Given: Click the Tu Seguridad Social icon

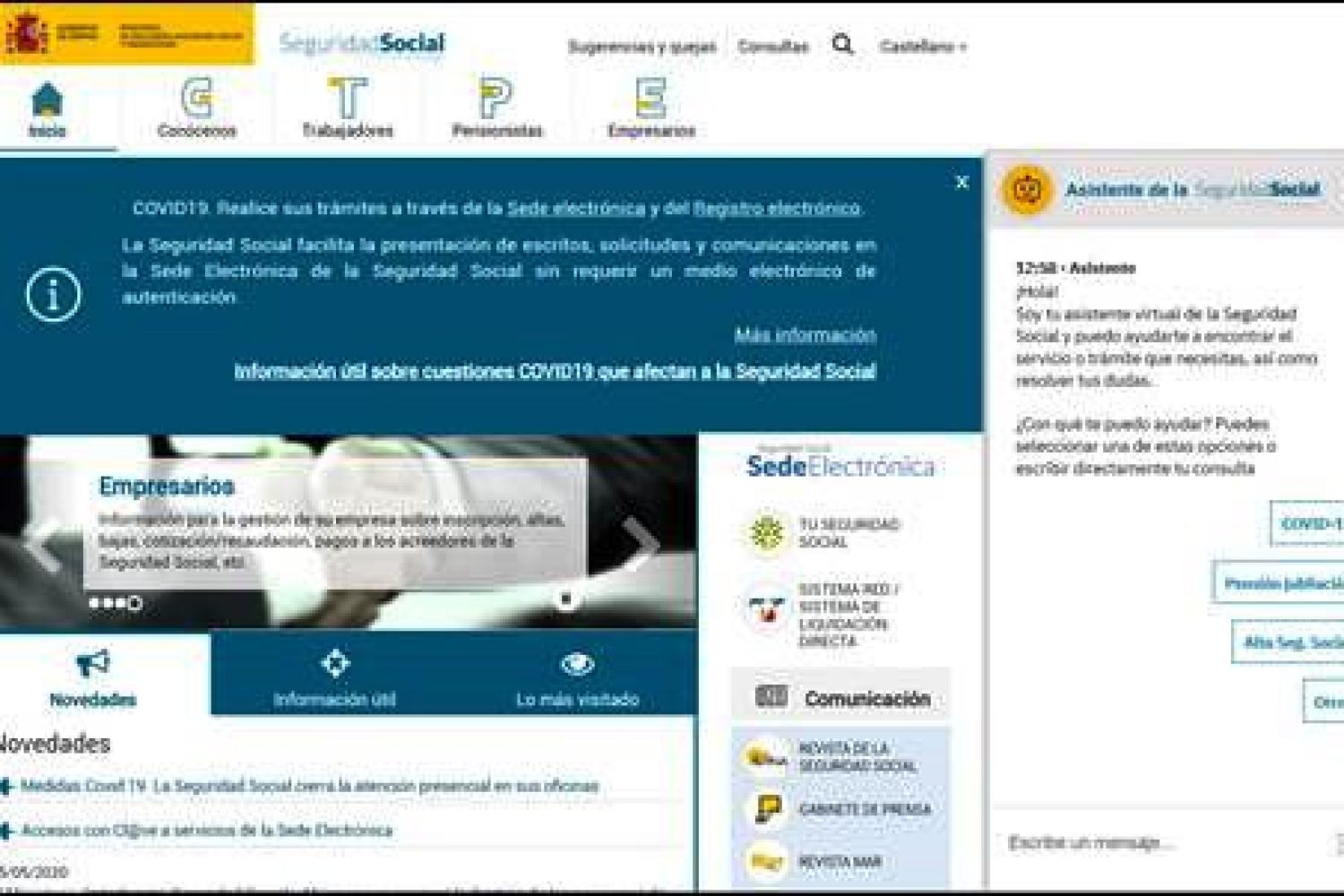Looking at the screenshot, I should pos(766,533).
